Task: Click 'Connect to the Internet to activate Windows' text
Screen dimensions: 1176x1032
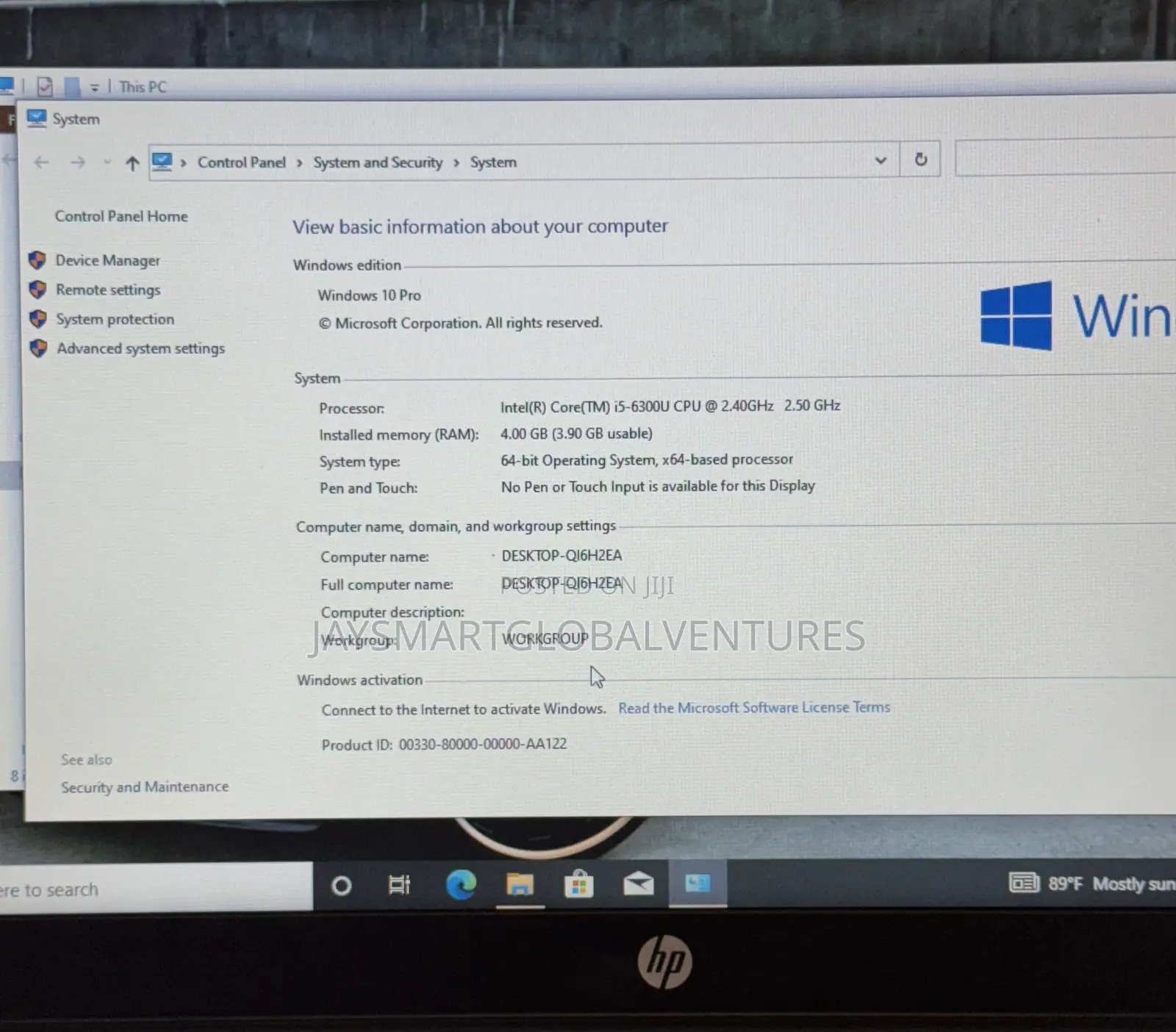Action: point(464,709)
